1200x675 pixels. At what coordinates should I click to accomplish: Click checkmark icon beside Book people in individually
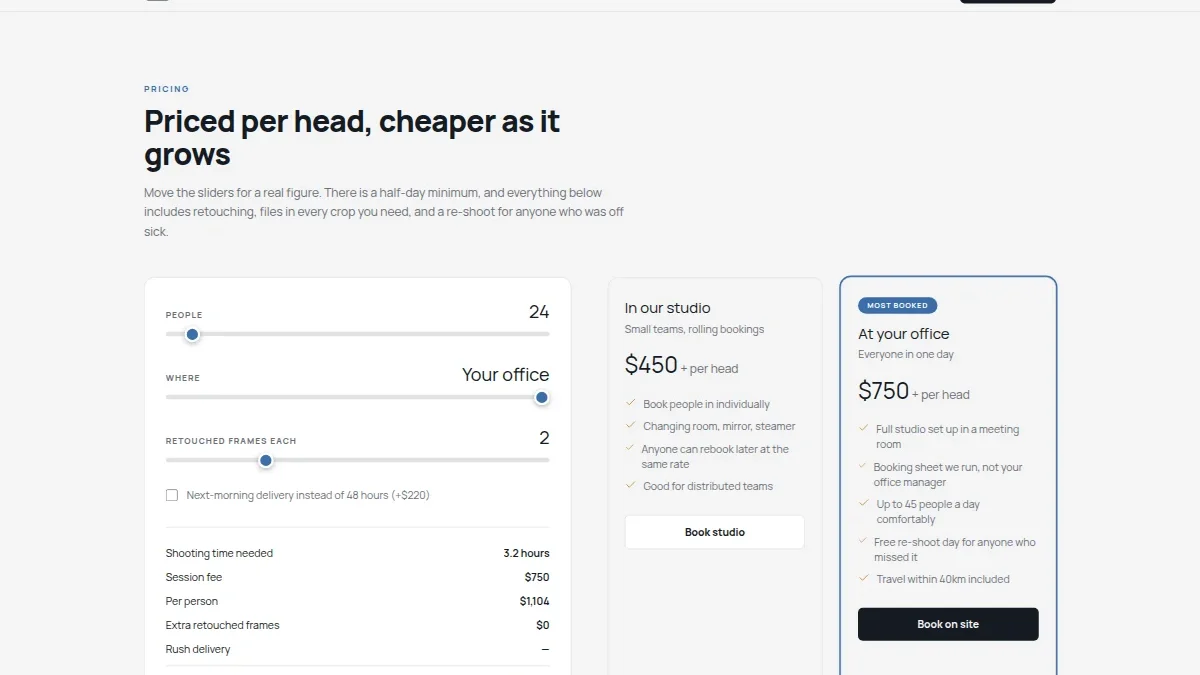(x=631, y=404)
